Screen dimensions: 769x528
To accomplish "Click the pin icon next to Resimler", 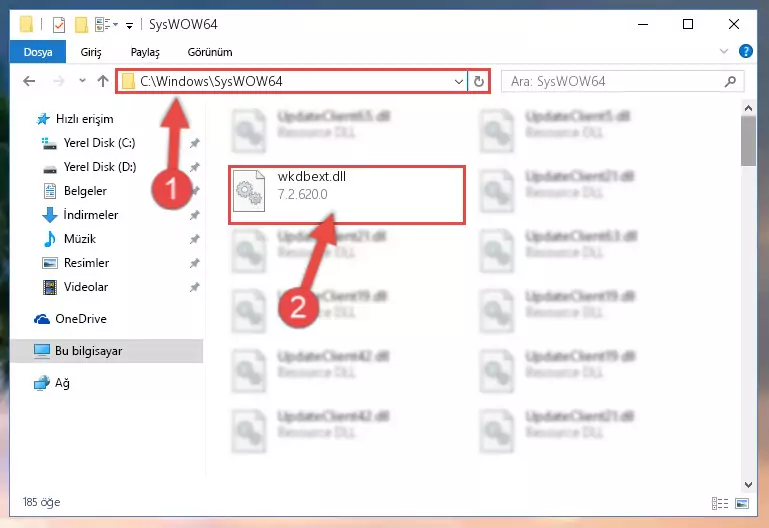I will click(195, 263).
